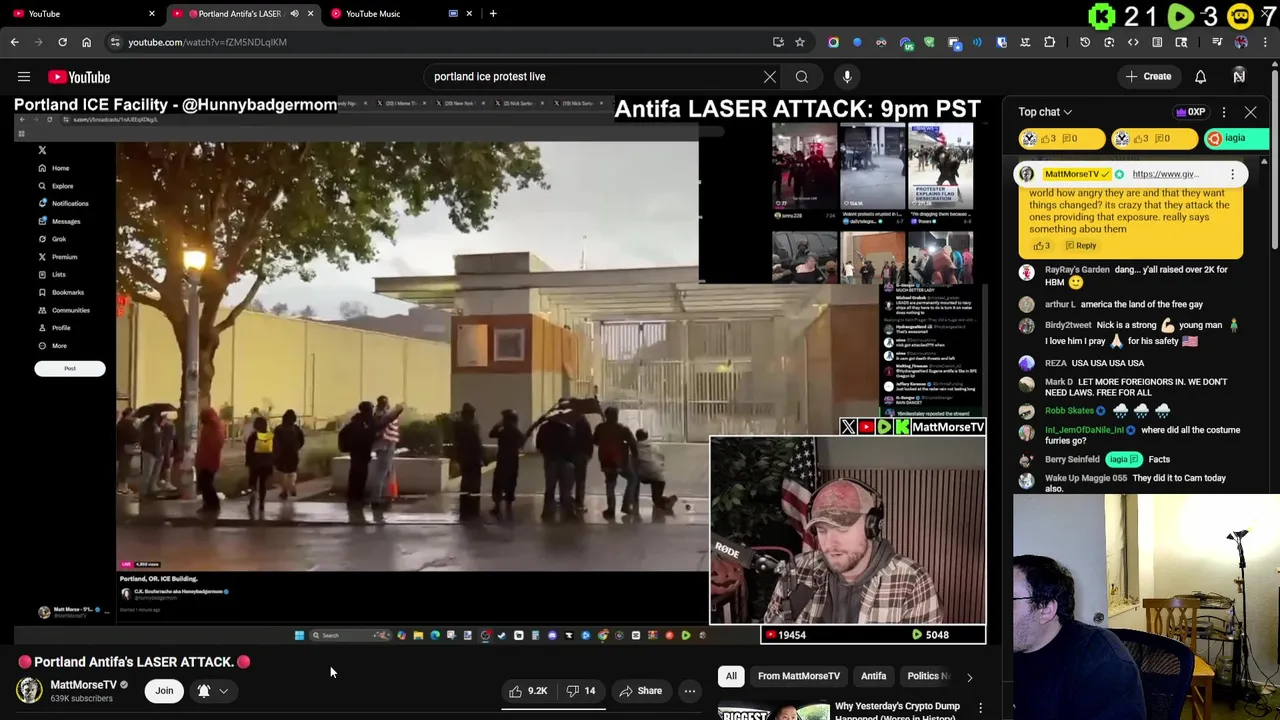Open the media controls icon in toolbar

pyautogui.click(x=1217, y=42)
